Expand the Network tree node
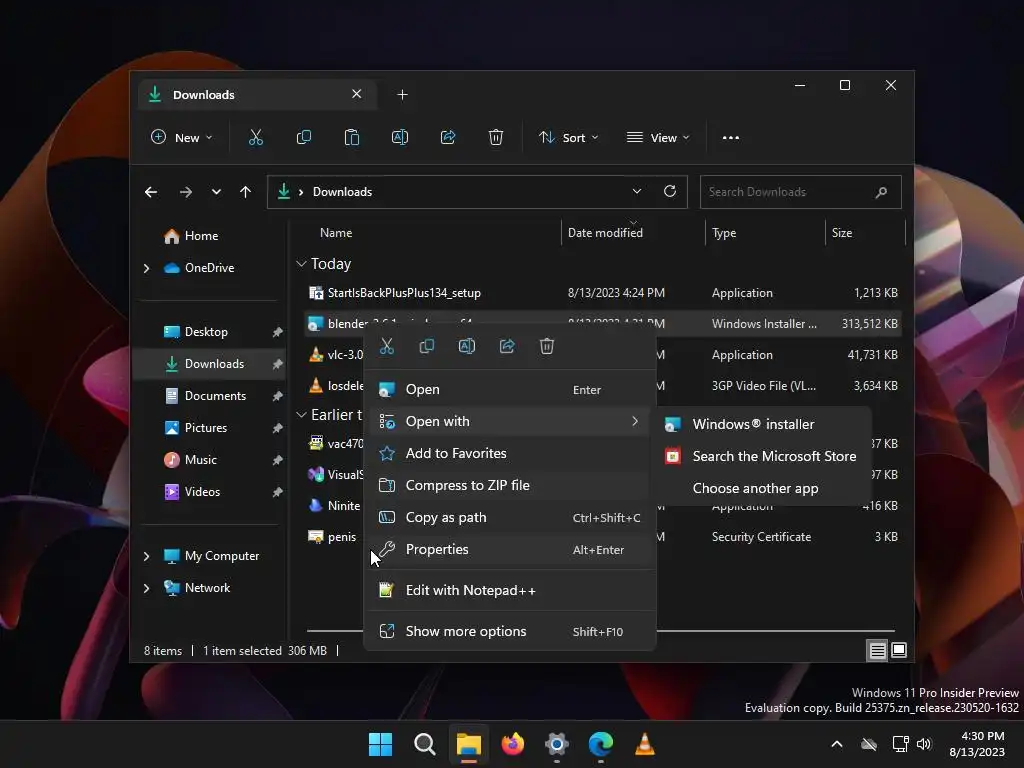 point(146,588)
